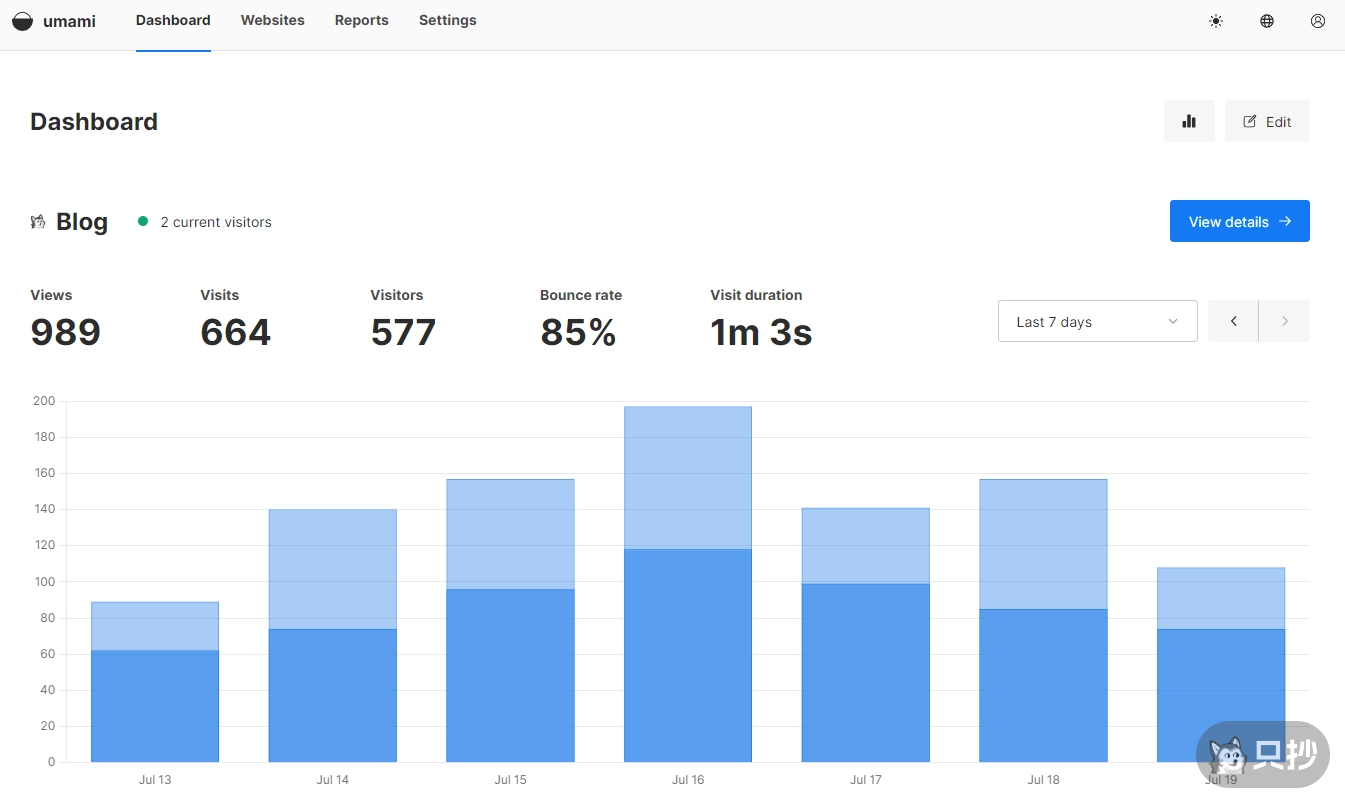Click the Blog website favicon
Image resolution: width=1345 pixels, height=803 pixels.
[x=38, y=222]
